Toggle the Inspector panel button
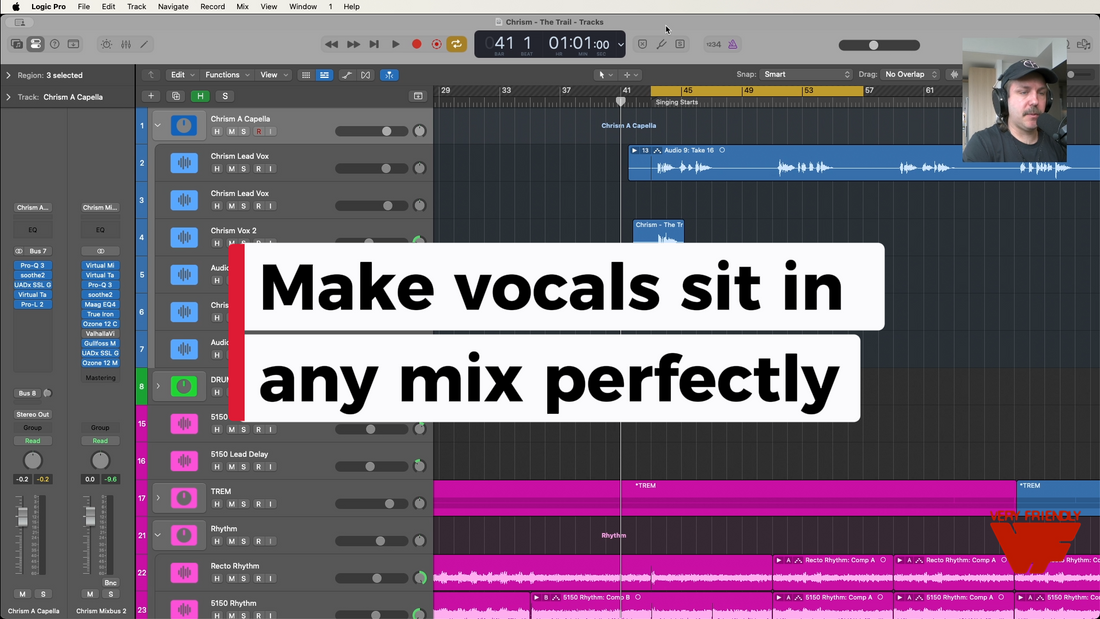The width and height of the screenshot is (1100, 619). 35,44
